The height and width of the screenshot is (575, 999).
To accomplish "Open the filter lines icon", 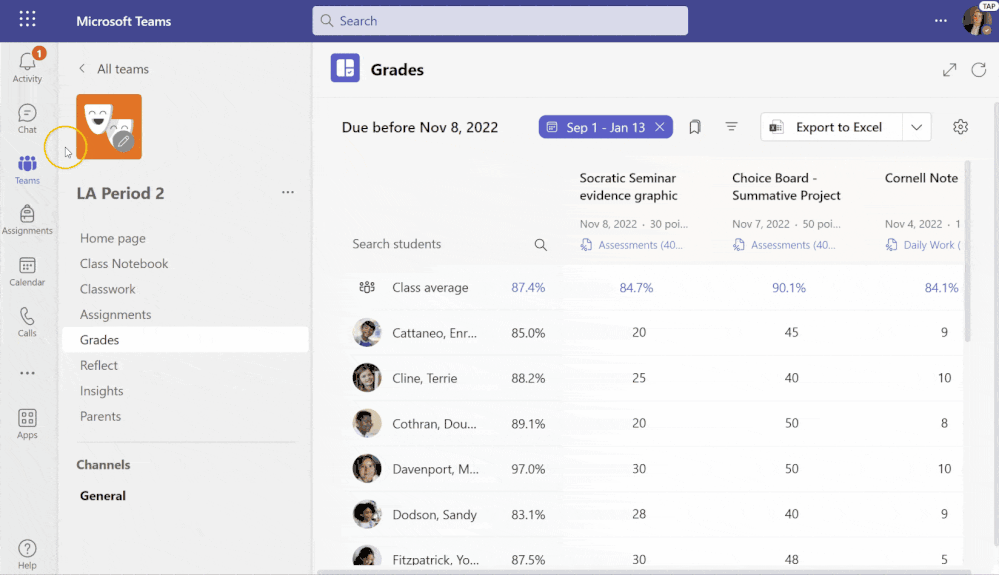I will click(731, 127).
